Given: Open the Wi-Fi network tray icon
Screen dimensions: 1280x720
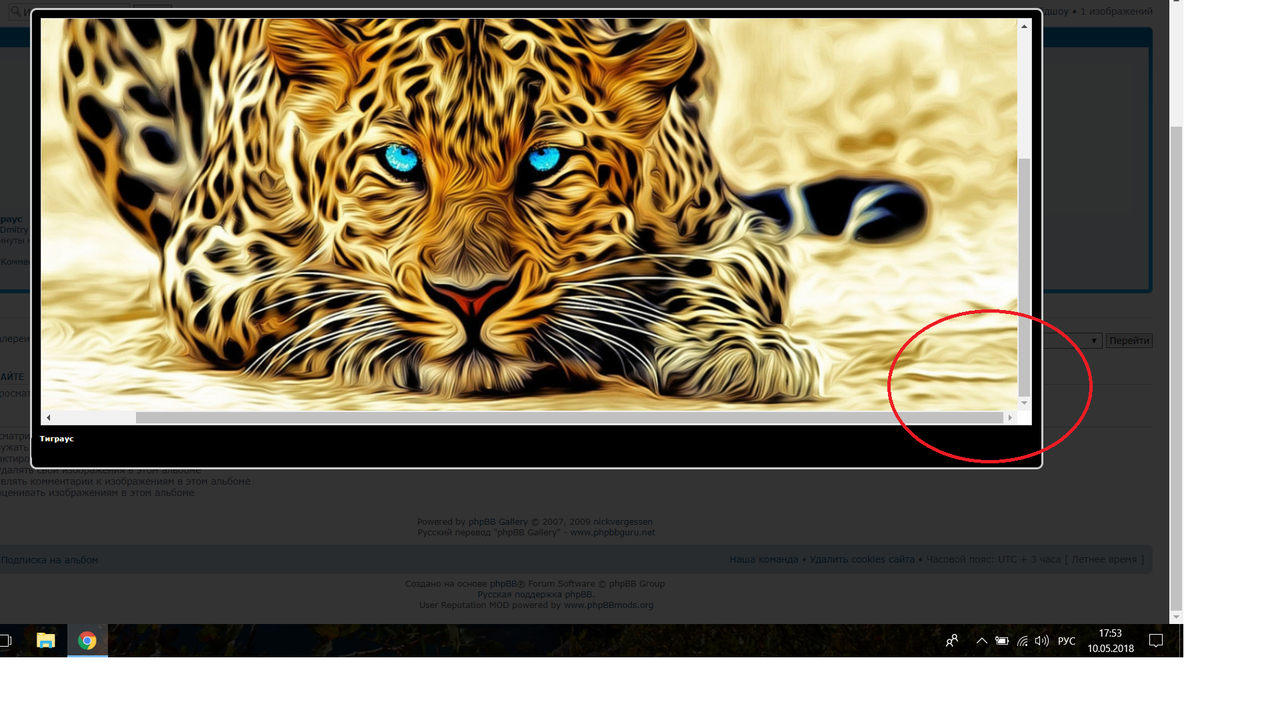Looking at the screenshot, I should pyautogui.click(x=1022, y=641).
